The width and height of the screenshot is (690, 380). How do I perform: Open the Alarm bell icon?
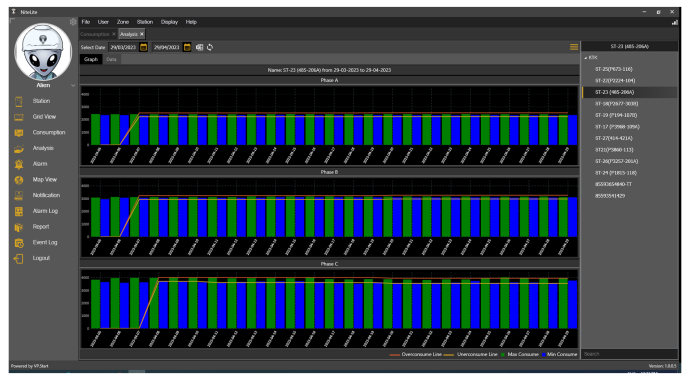pyautogui.click(x=19, y=164)
